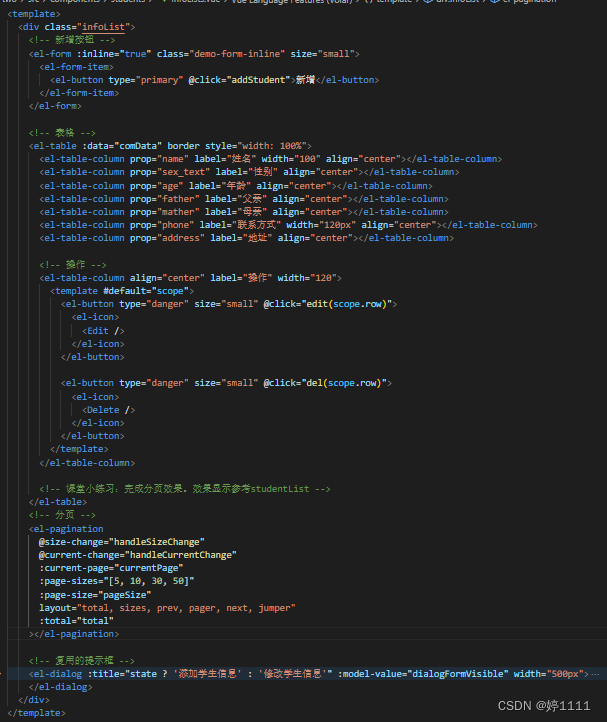Click the closing </el-table> tag

pos(58,502)
